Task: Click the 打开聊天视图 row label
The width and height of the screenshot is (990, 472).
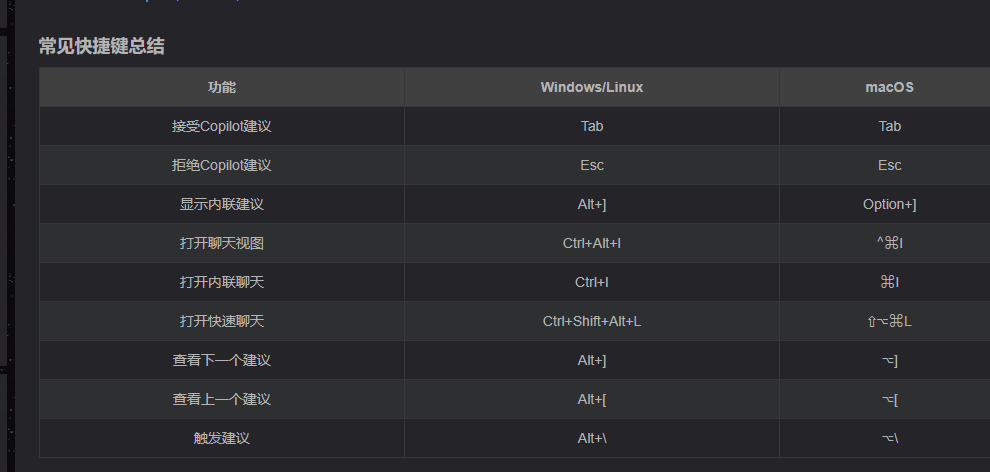Action: click(x=222, y=243)
